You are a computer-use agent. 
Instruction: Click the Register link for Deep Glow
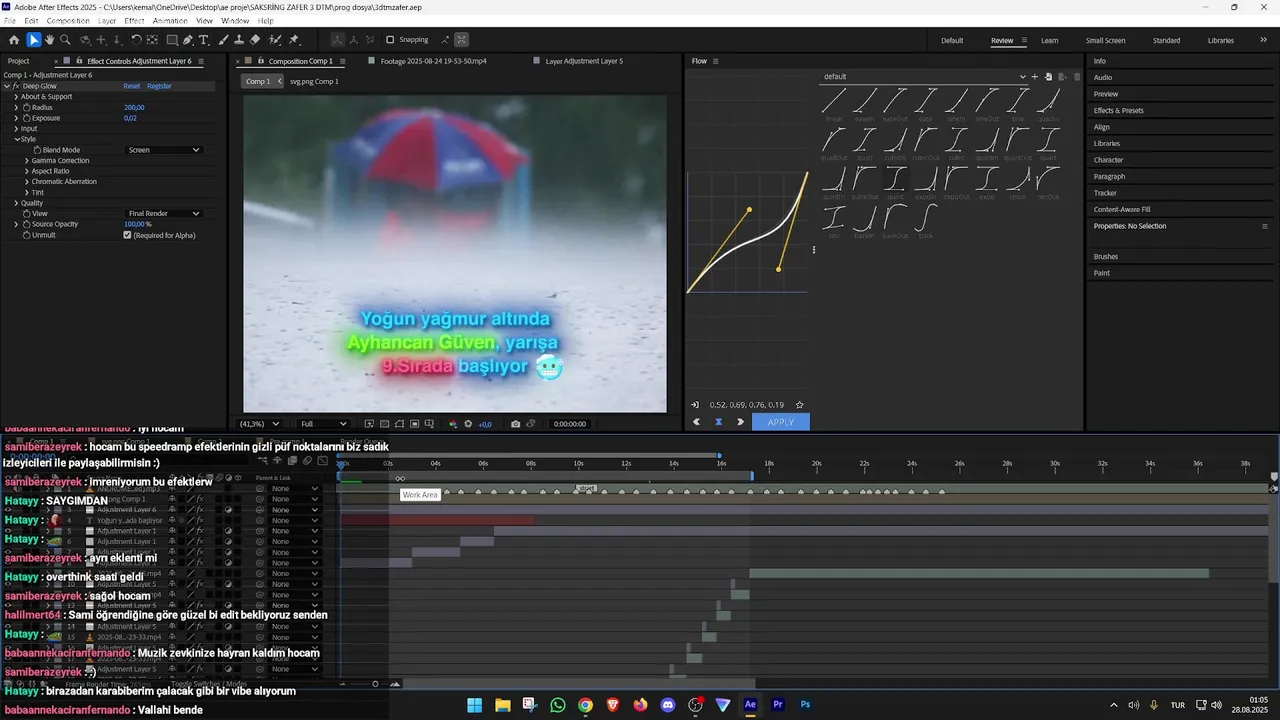point(159,86)
